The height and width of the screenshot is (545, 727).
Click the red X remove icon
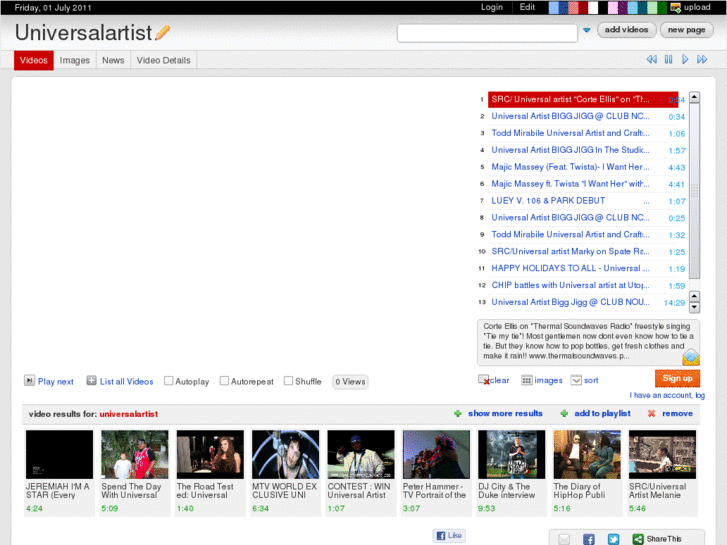[651, 413]
